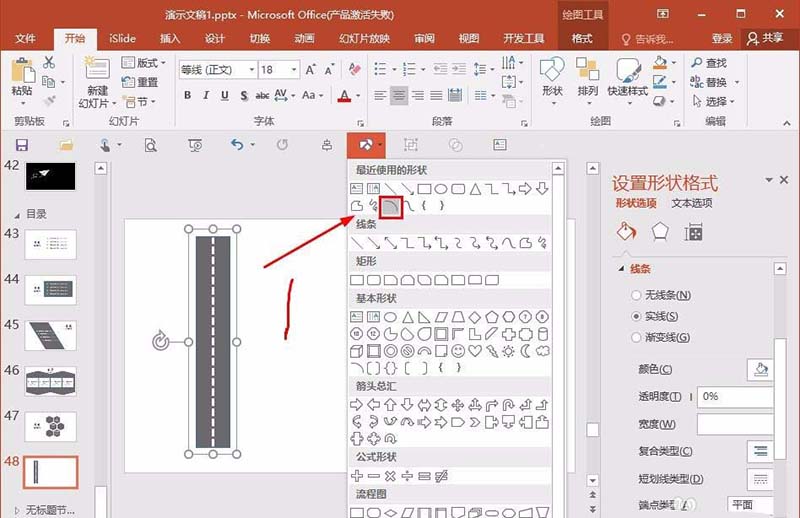Switch to the Animations tab

coord(305,39)
